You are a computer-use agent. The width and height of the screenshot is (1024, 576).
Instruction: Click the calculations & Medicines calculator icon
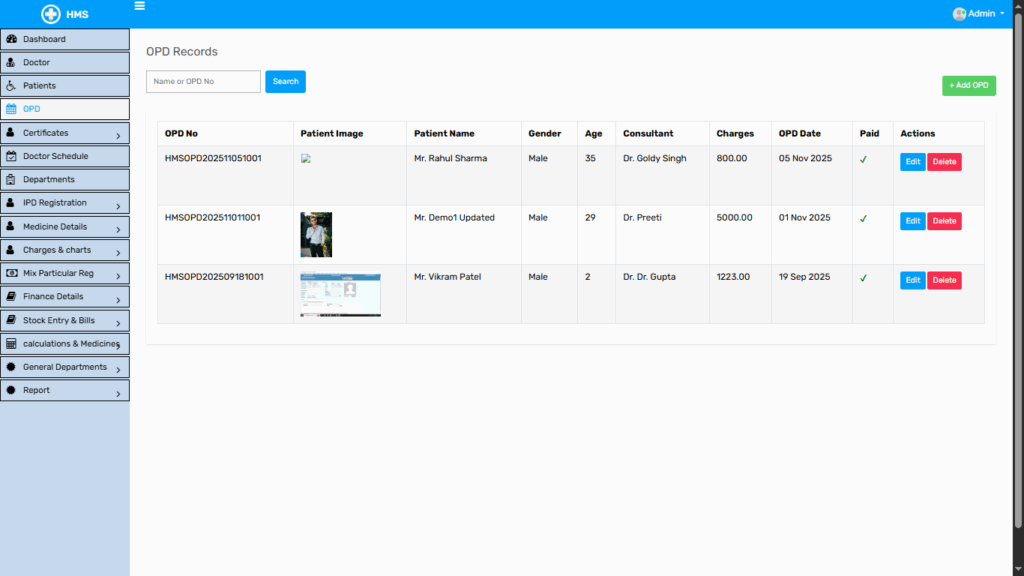[12, 343]
